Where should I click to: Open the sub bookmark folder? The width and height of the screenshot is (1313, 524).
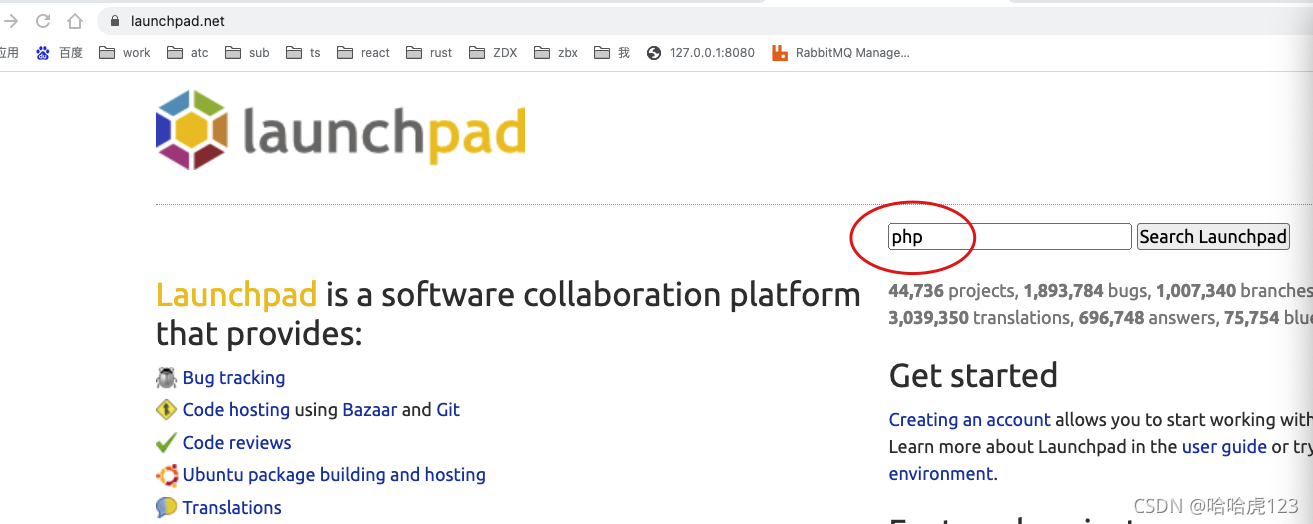click(247, 53)
